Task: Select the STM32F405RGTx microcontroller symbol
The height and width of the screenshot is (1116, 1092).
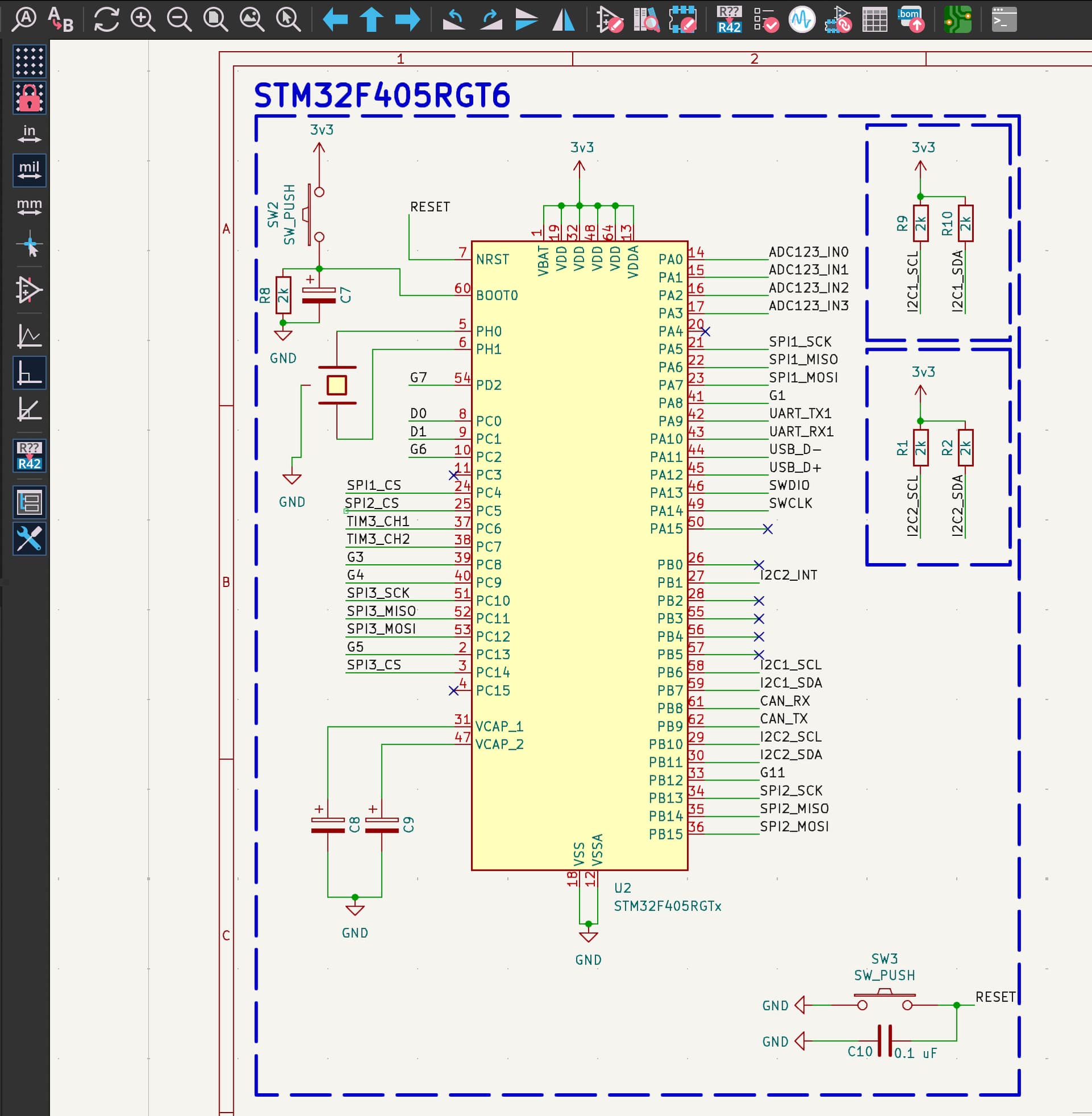Action: (x=579, y=573)
